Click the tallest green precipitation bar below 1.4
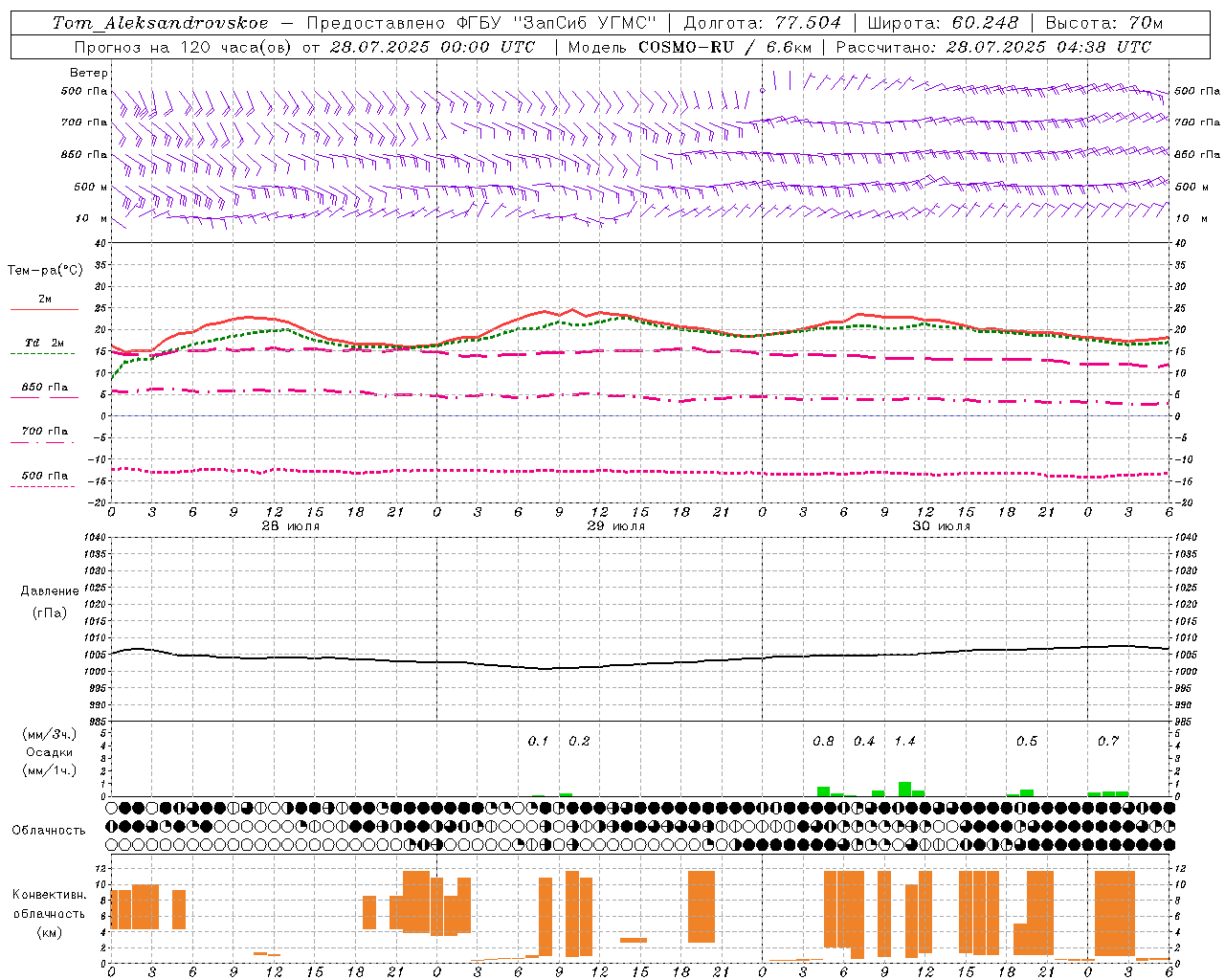 pos(904,789)
